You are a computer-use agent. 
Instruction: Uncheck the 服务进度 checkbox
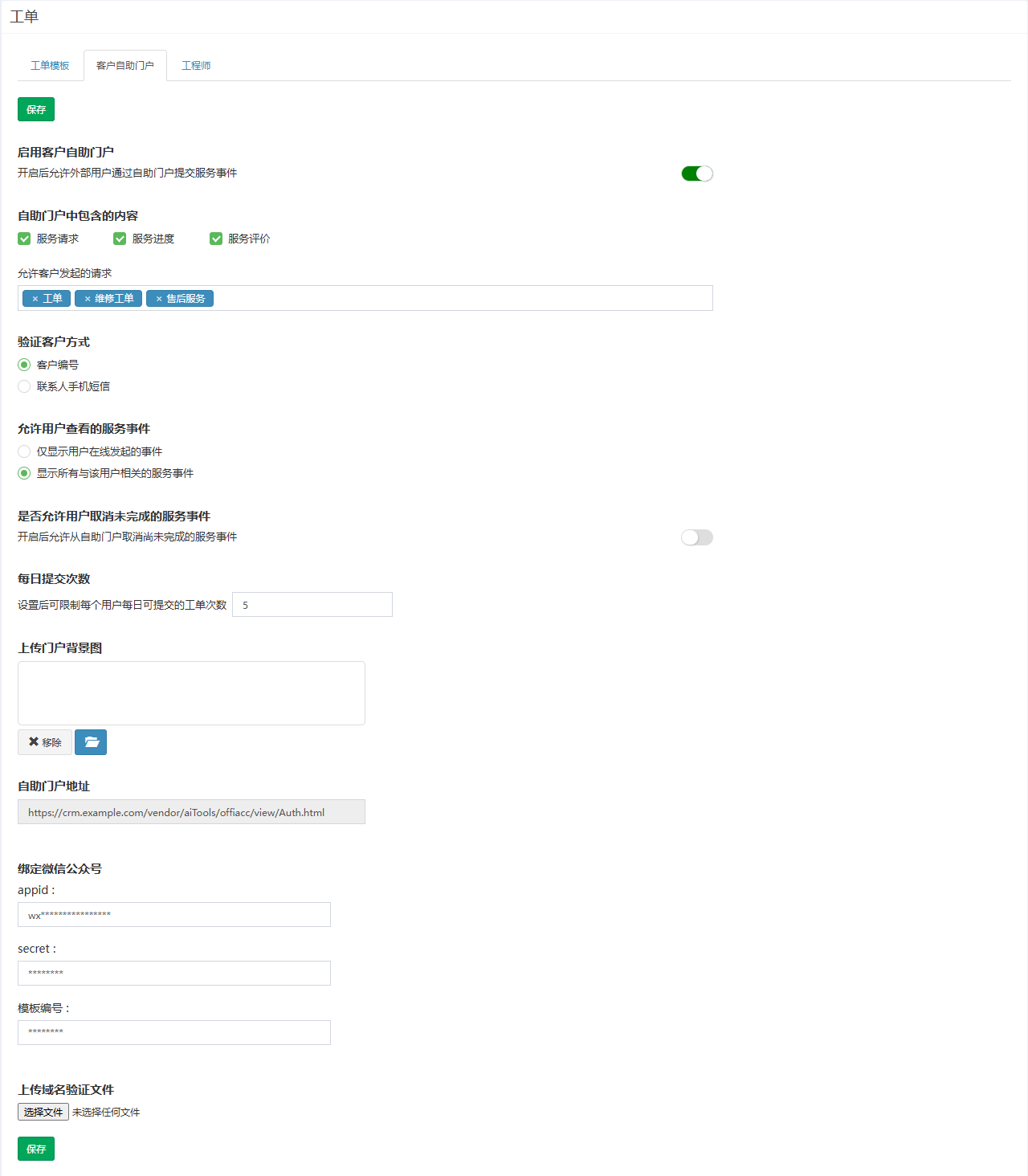point(120,239)
